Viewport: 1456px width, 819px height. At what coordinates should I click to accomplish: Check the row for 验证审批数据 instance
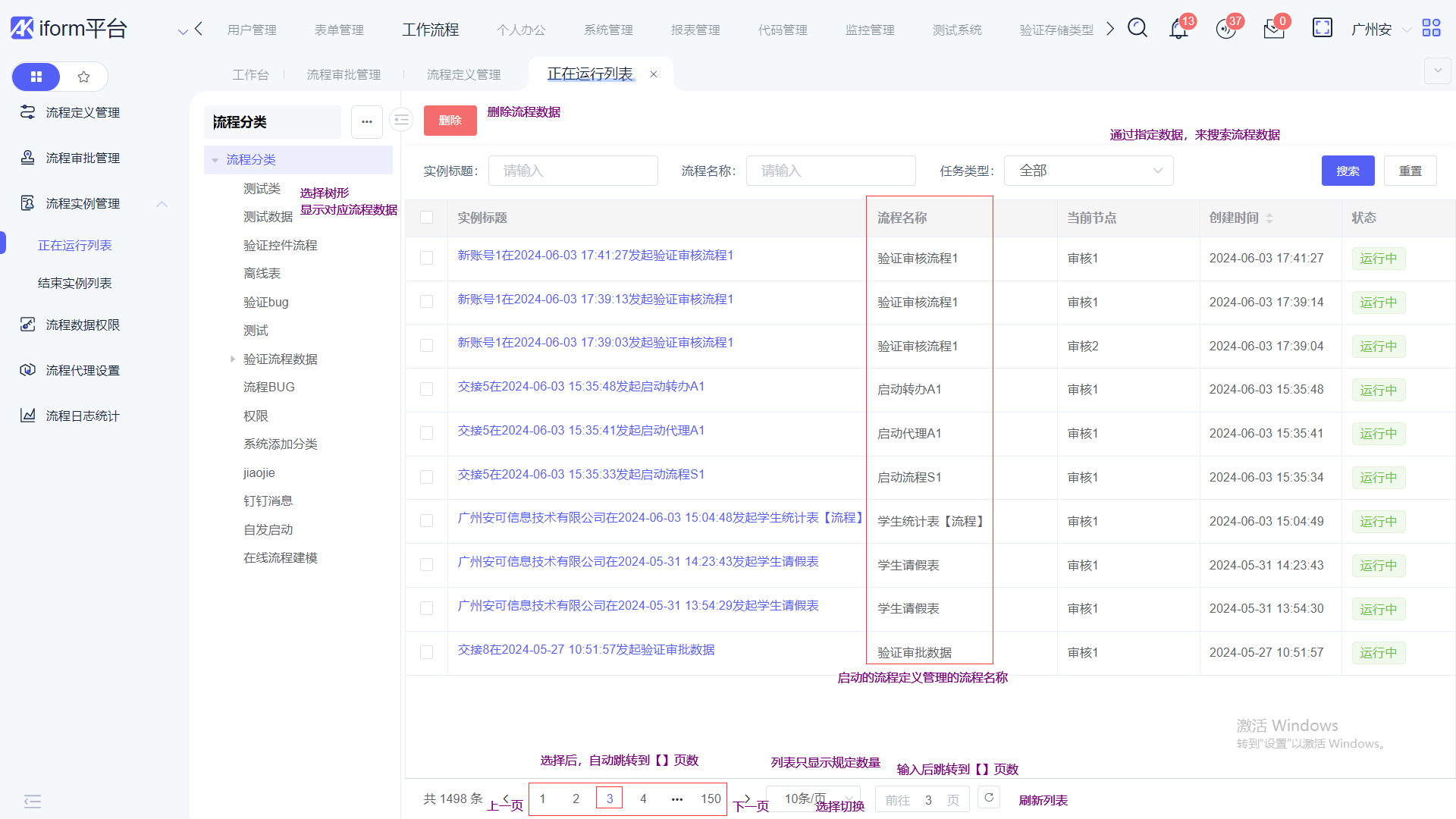coord(427,652)
